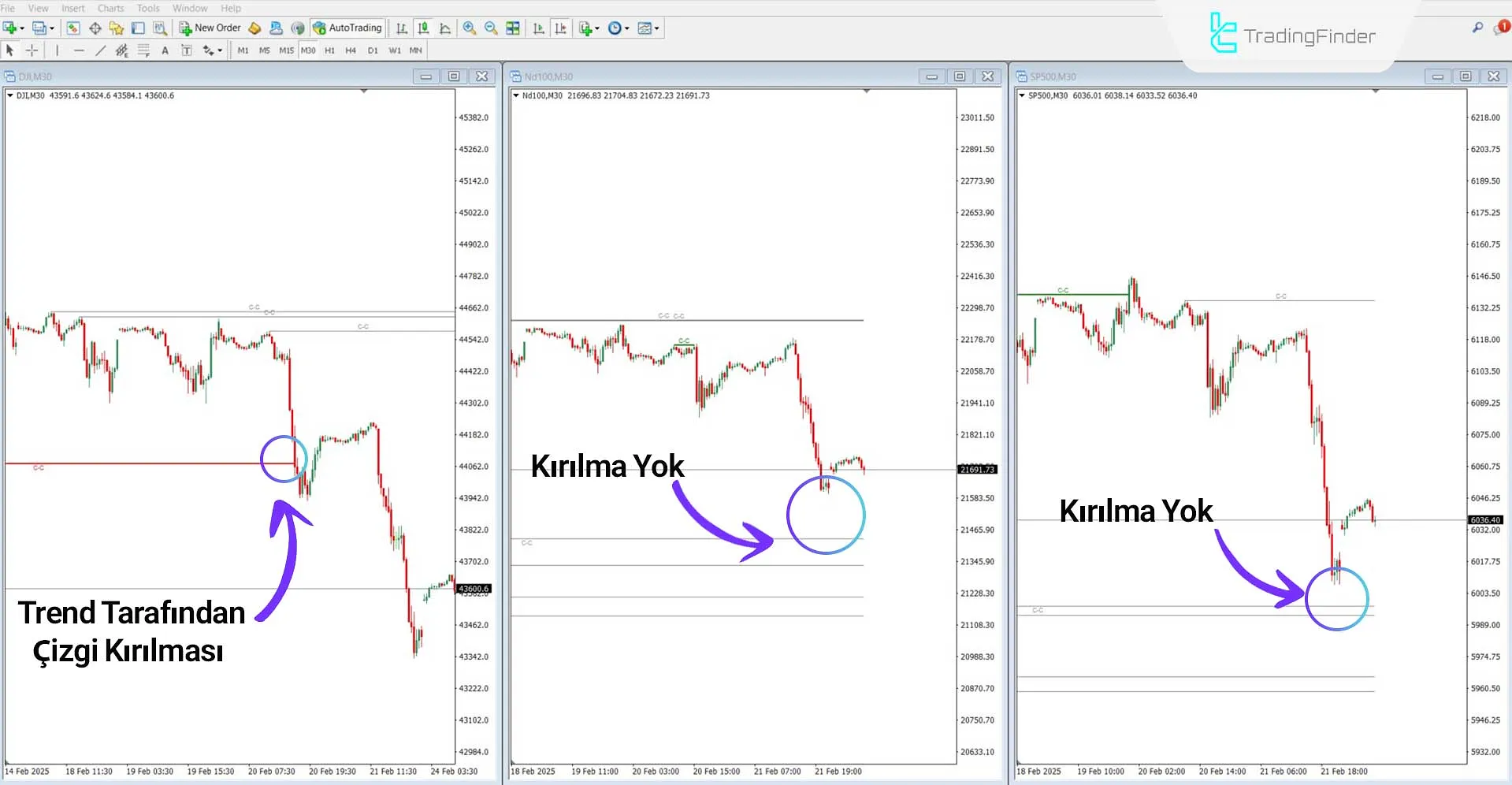Image resolution: width=1512 pixels, height=785 pixels.
Task: Open the Navigator panel
Action: click(116, 28)
